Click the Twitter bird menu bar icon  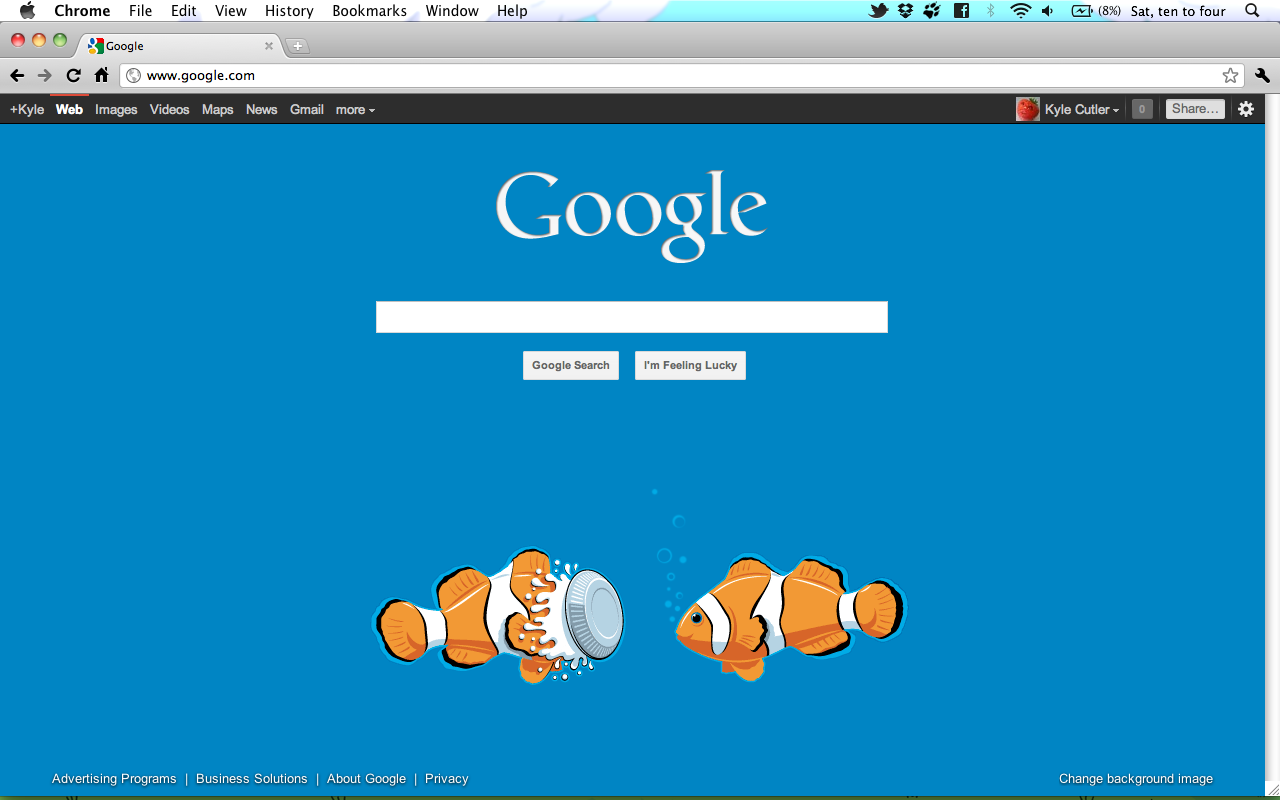[878, 11]
